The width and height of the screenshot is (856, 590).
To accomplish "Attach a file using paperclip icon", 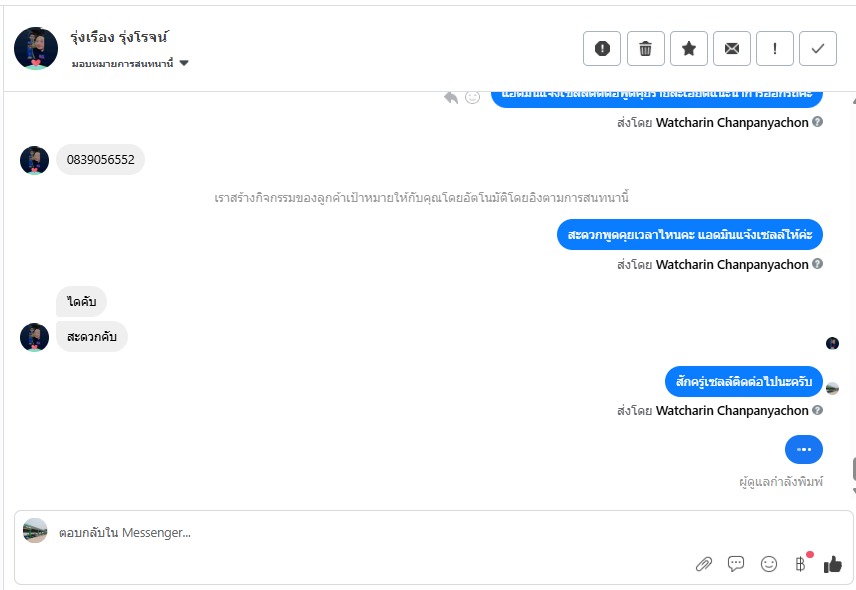I will tap(703, 564).
